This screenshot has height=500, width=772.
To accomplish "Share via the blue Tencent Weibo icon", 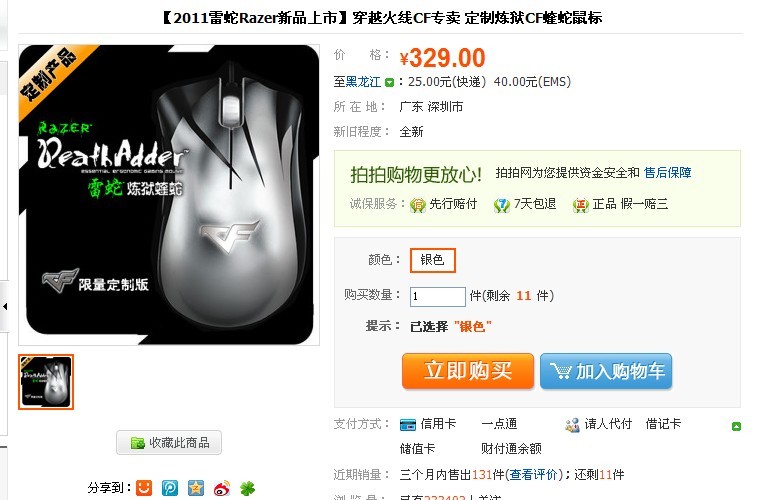I will pos(170,488).
